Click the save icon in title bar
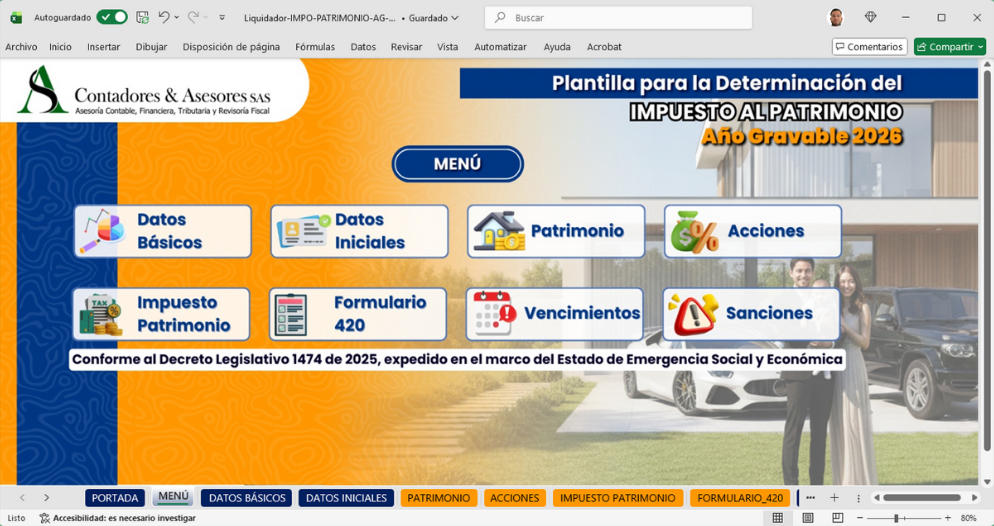Image resolution: width=994 pixels, height=526 pixels. tap(143, 18)
